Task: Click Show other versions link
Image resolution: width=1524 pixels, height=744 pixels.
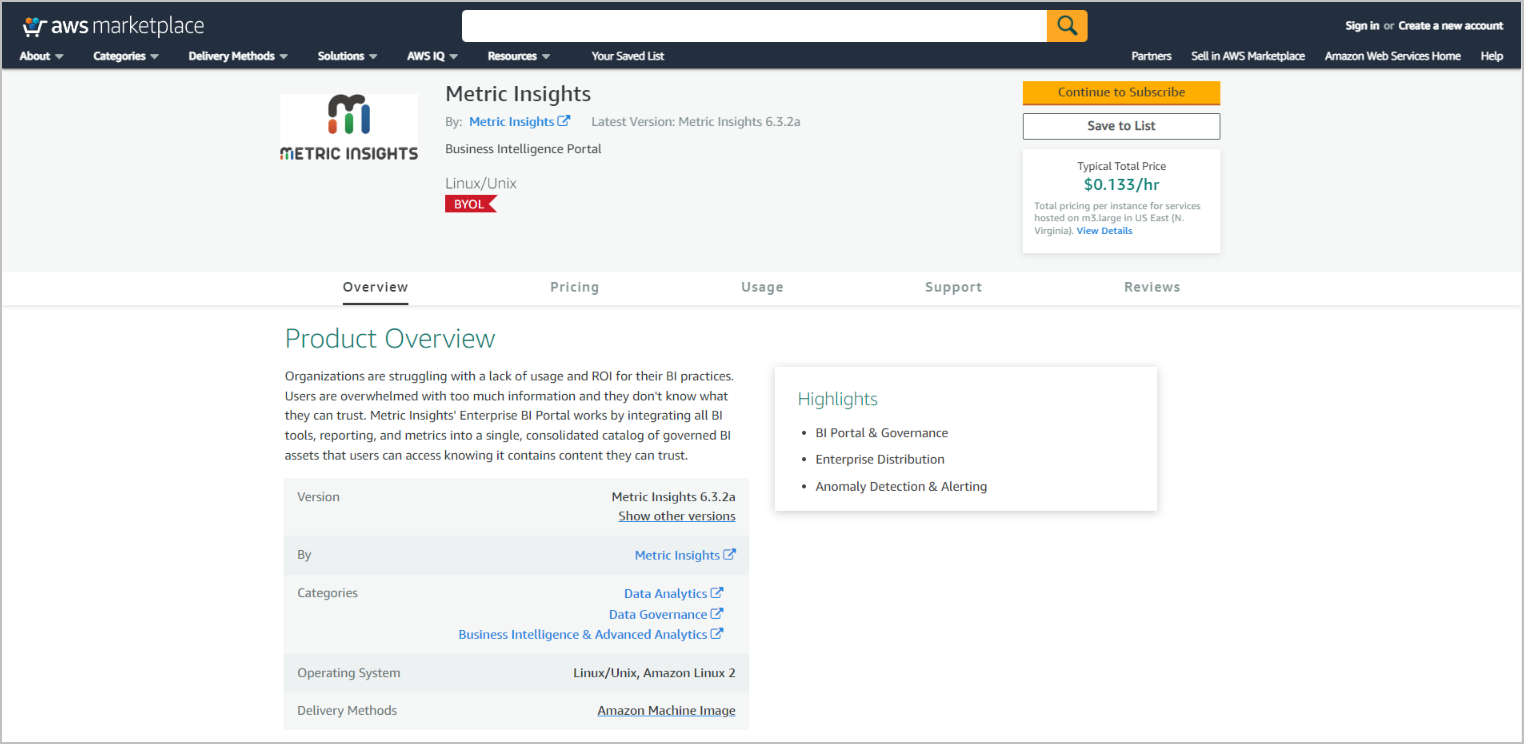Action: coord(677,516)
